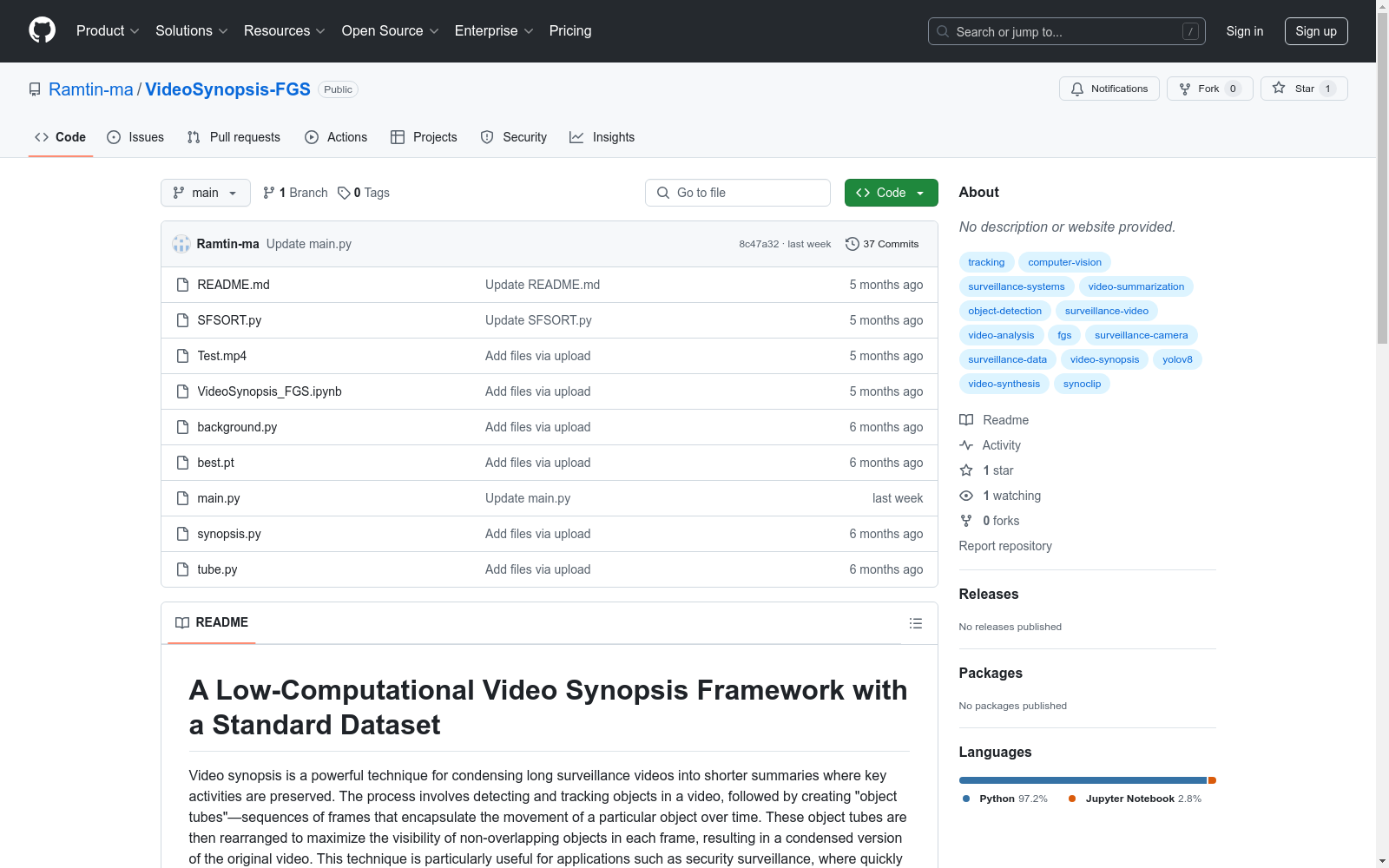Expand the Resources menu
This screenshot has height=868, width=1389.
pyautogui.click(x=285, y=31)
